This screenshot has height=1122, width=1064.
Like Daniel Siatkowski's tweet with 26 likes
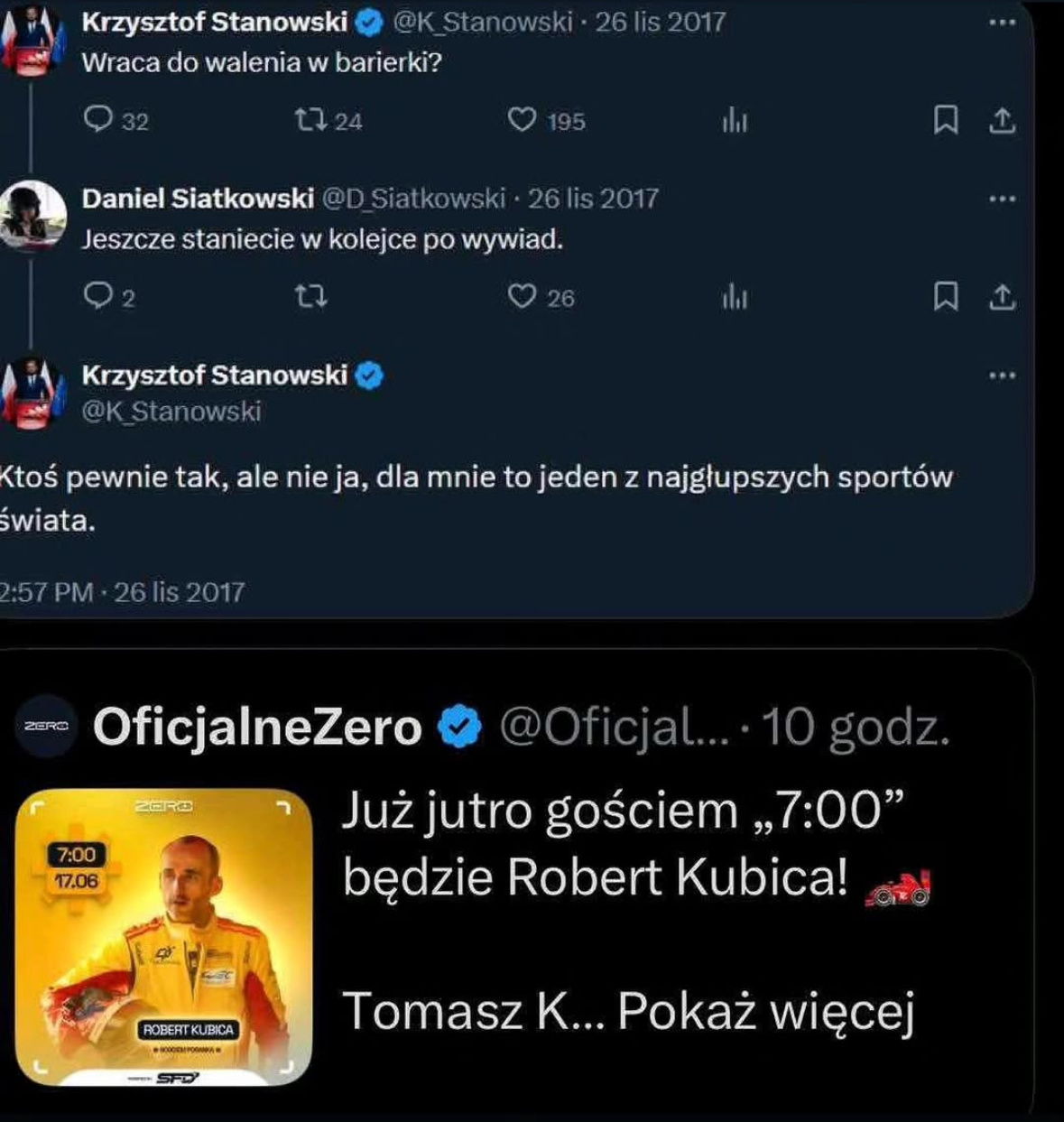523,296
